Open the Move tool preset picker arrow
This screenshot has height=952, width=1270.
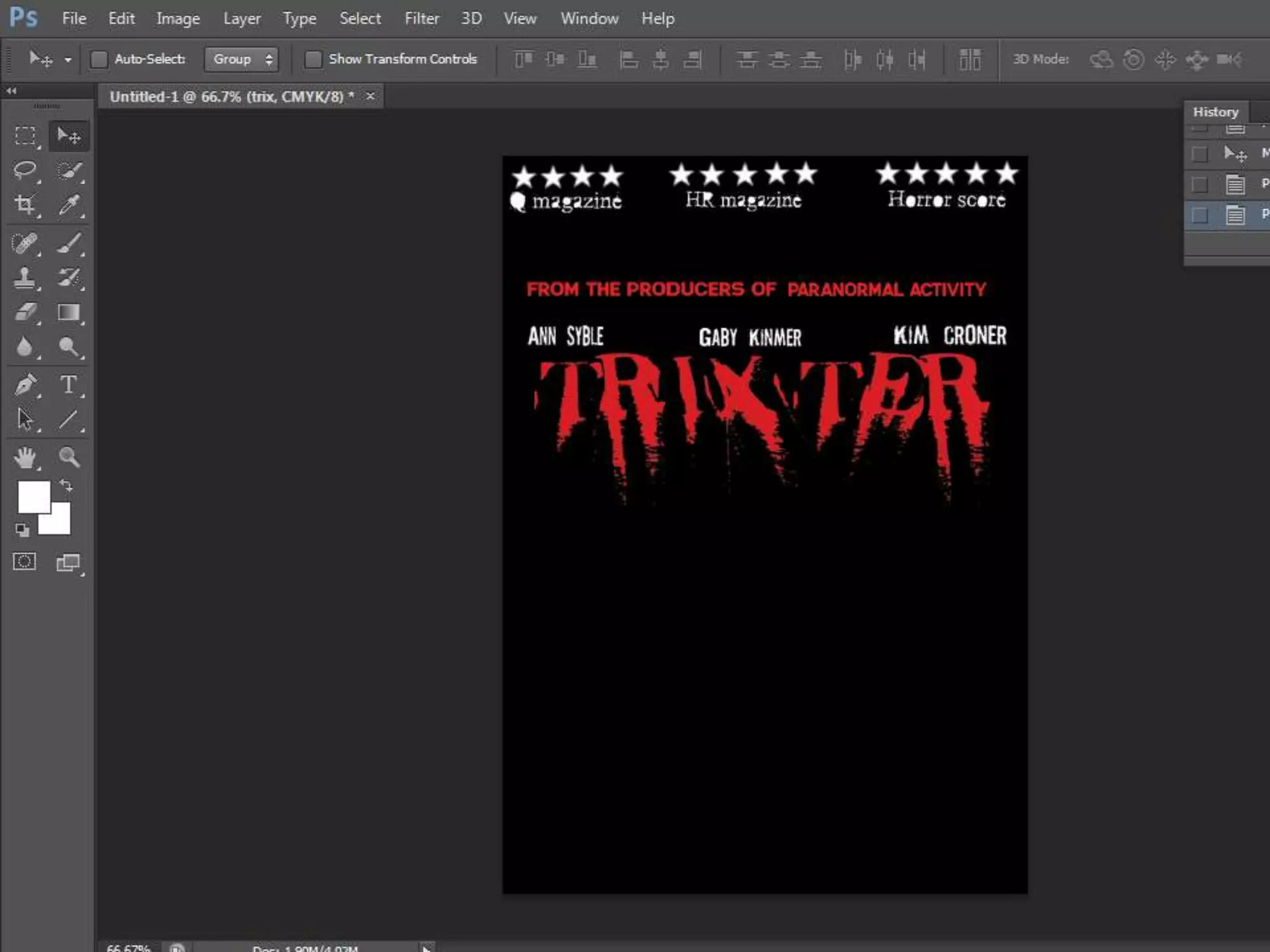click(68, 60)
